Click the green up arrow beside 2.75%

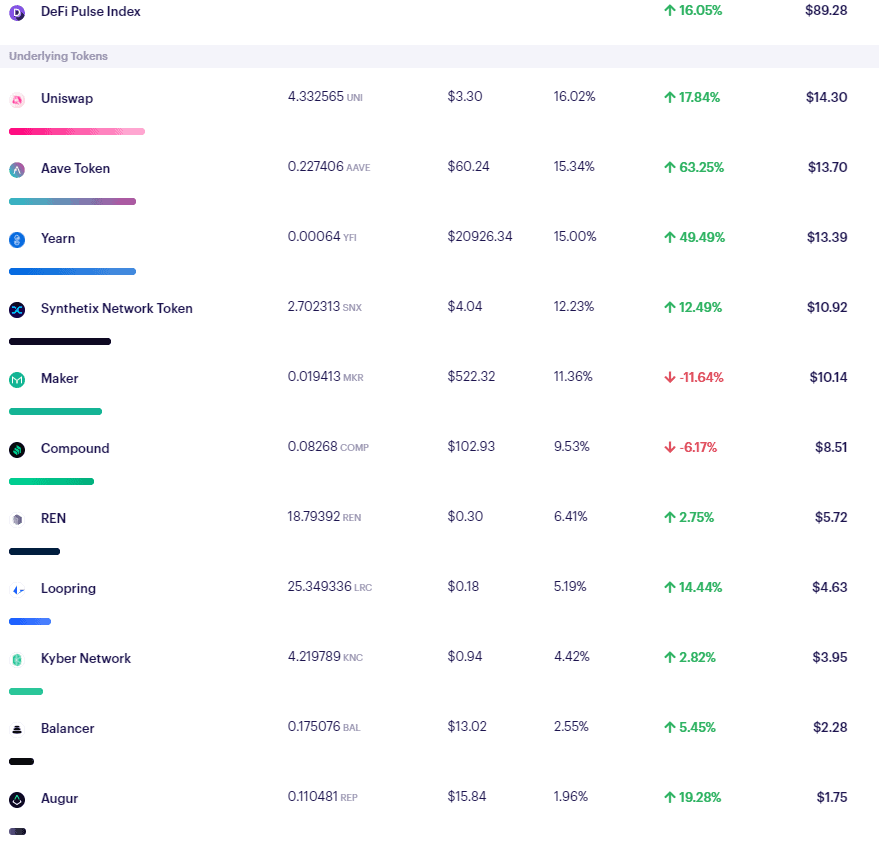pyautogui.click(x=669, y=517)
